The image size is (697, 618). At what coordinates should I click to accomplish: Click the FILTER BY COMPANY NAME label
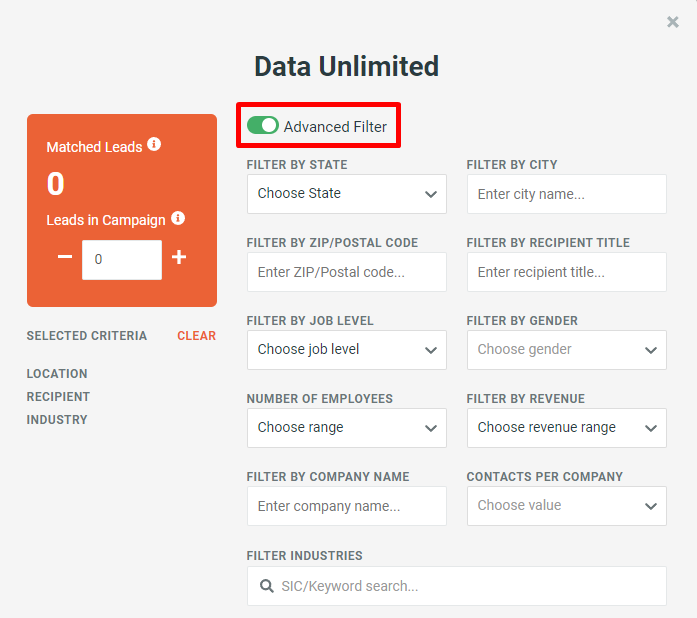pyautogui.click(x=328, y=477)
